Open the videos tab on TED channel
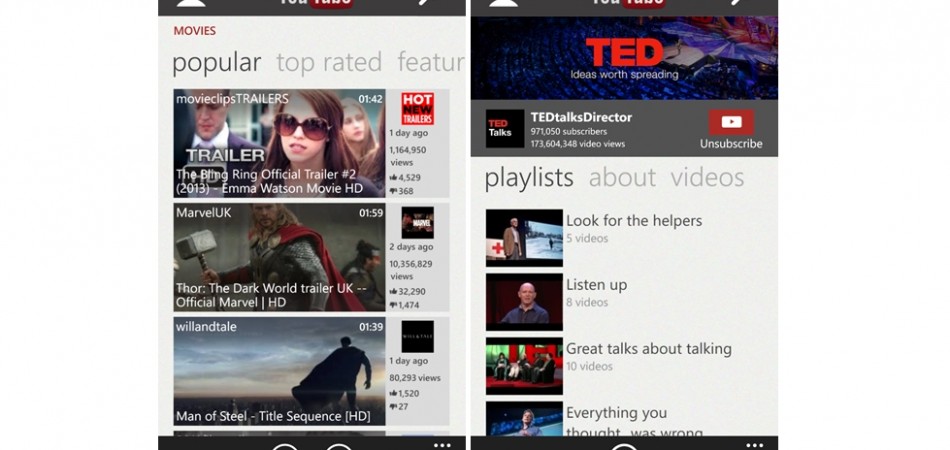Screen dimensions: 950x450 pyautogui.click(x=707, y=178)
